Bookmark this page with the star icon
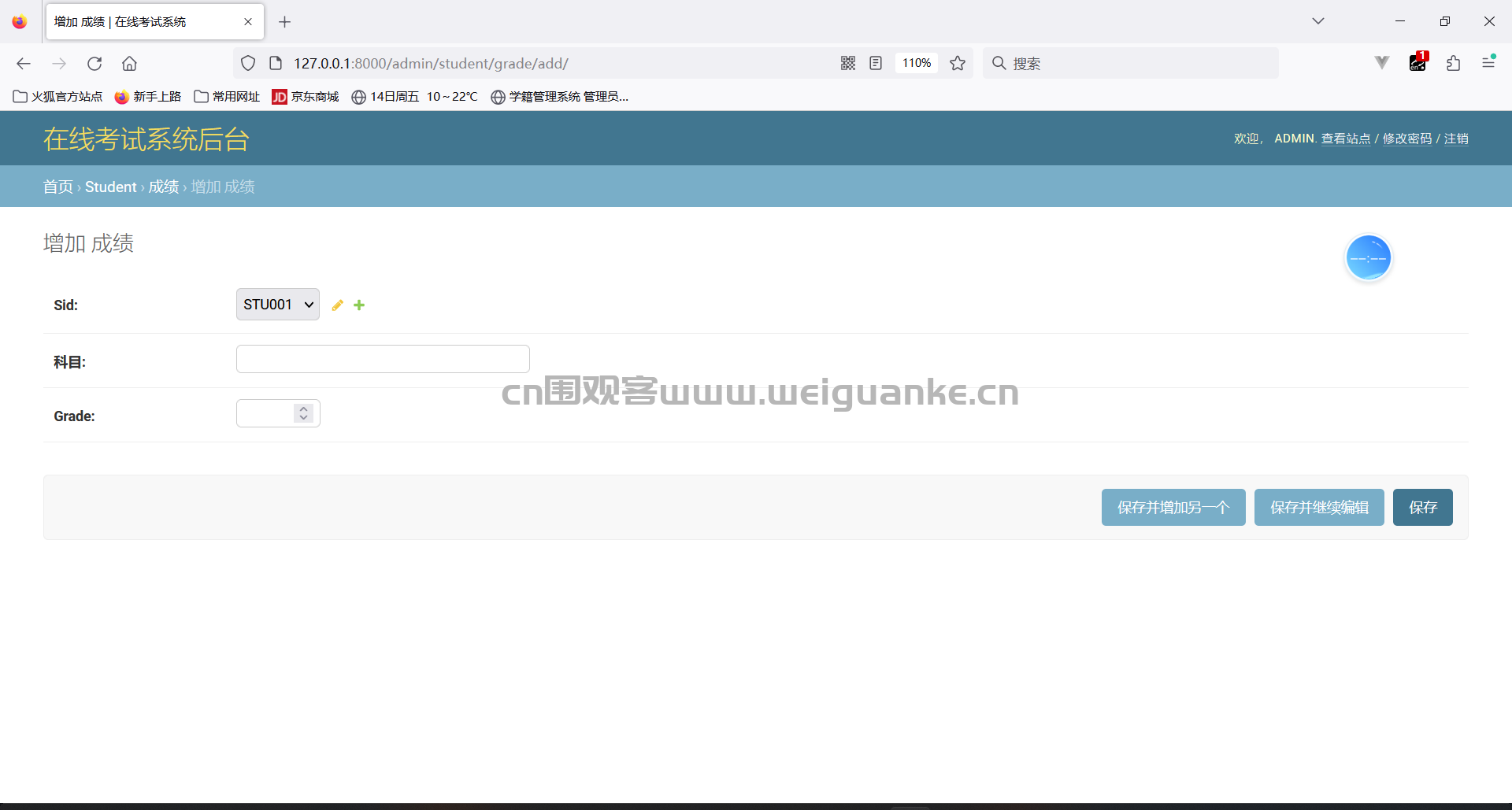The width and height of the screenshot is (1512, 810). [958, 63]
